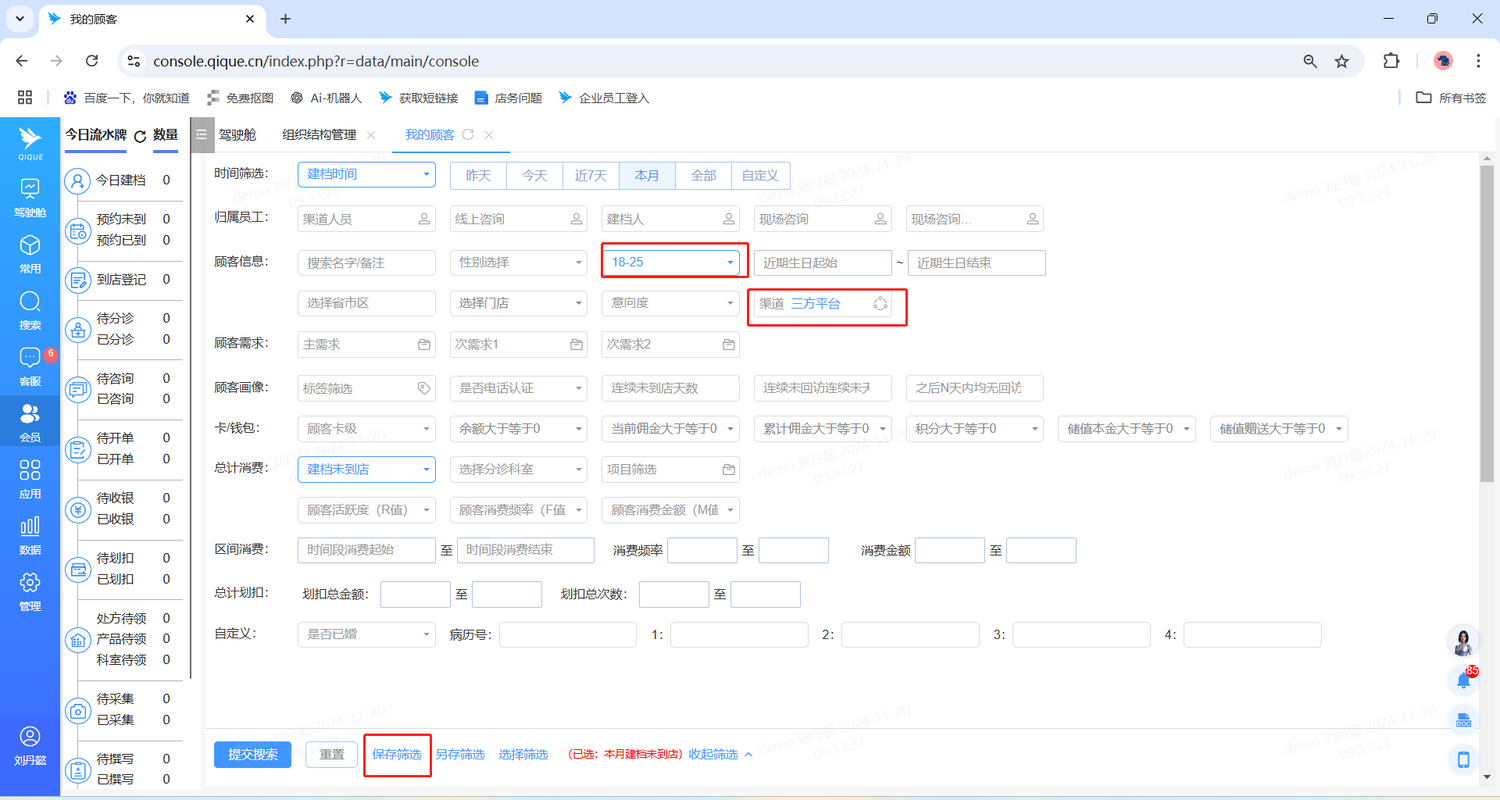The width and height of the screenshot is (1500, 800).
Task: Expand the 建档时间 dropdown
Action: tap(366, 174)
